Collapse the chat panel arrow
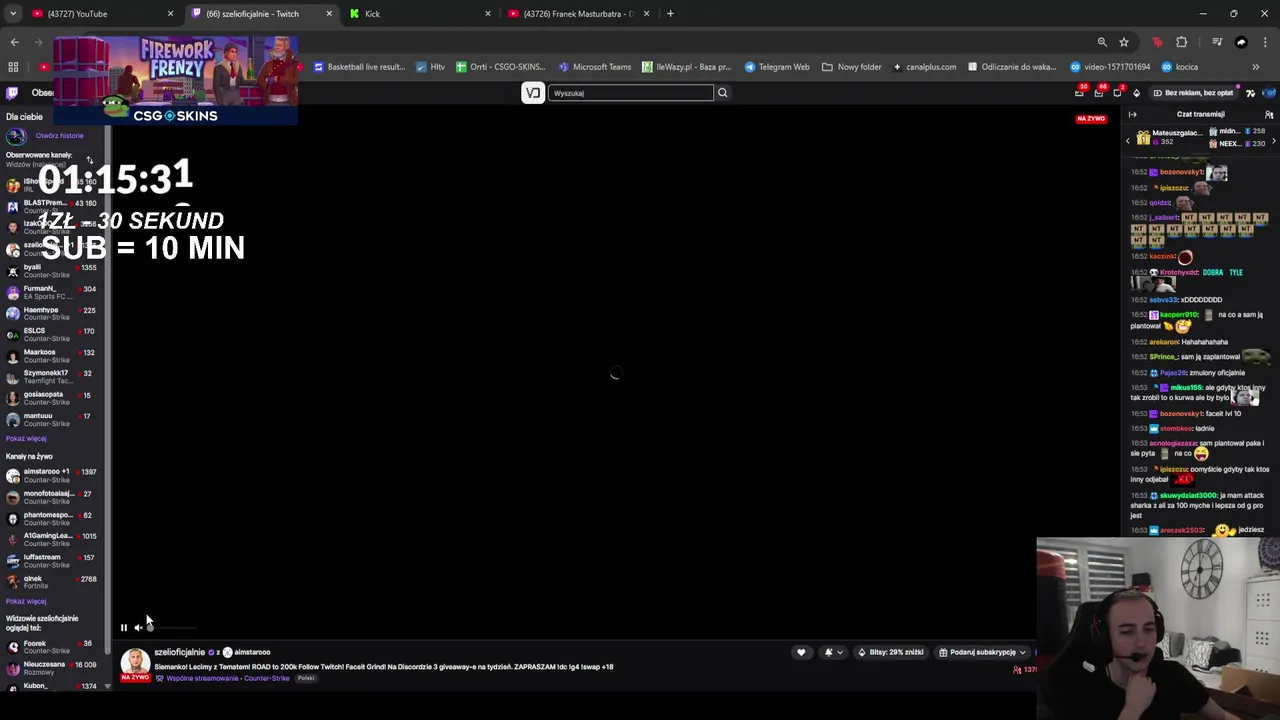1280x720 pixels. (x=1133, y=114)
